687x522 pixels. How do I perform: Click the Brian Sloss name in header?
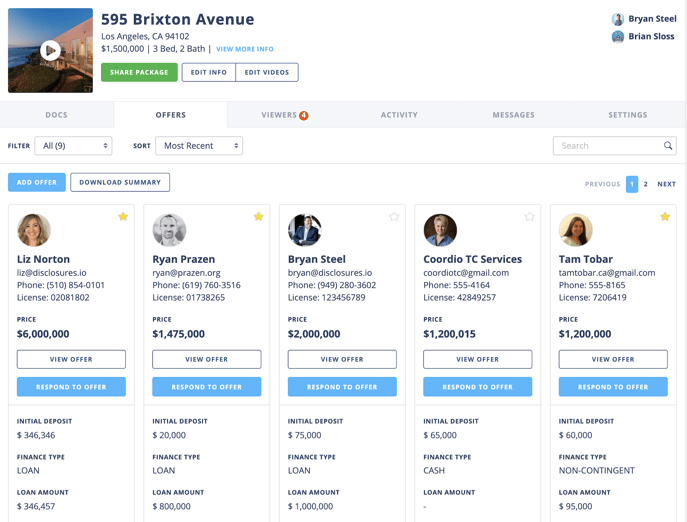[x=651, y=36]
